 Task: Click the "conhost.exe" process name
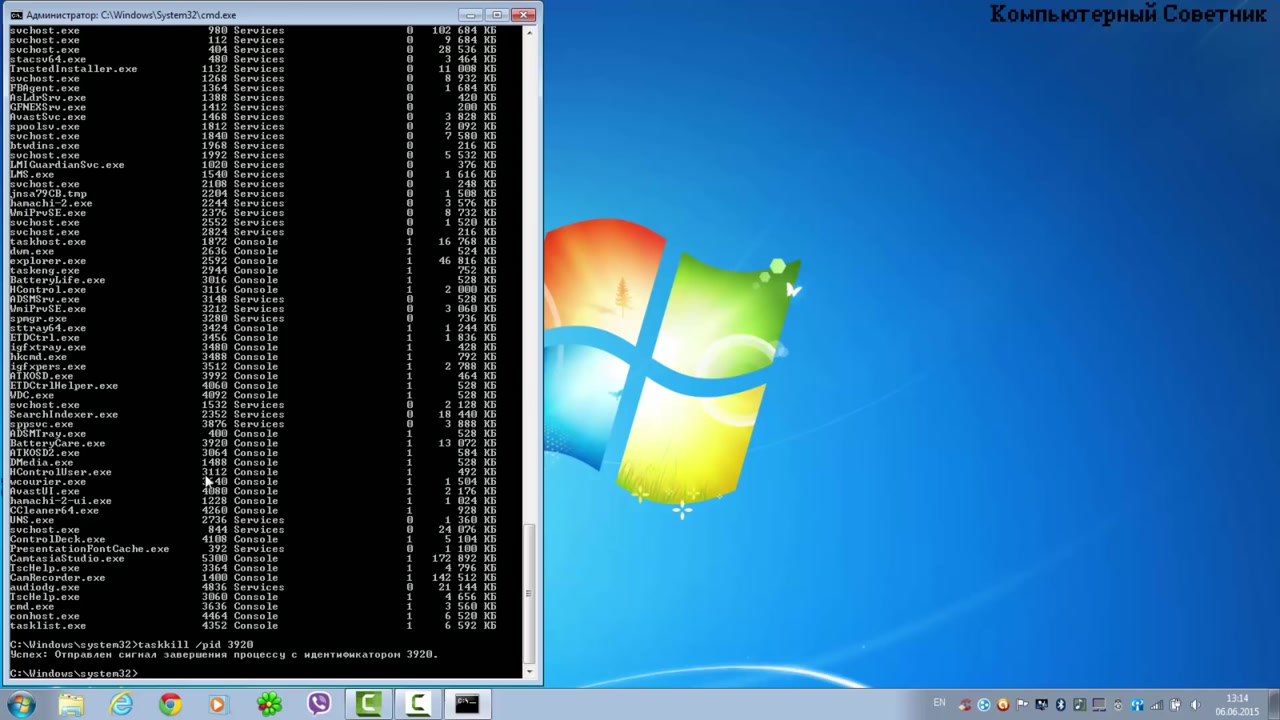44,616
